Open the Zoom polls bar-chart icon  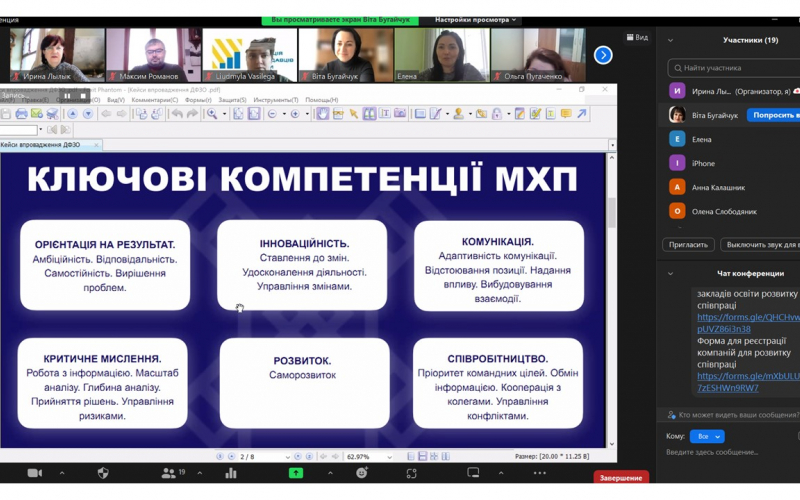231,473
